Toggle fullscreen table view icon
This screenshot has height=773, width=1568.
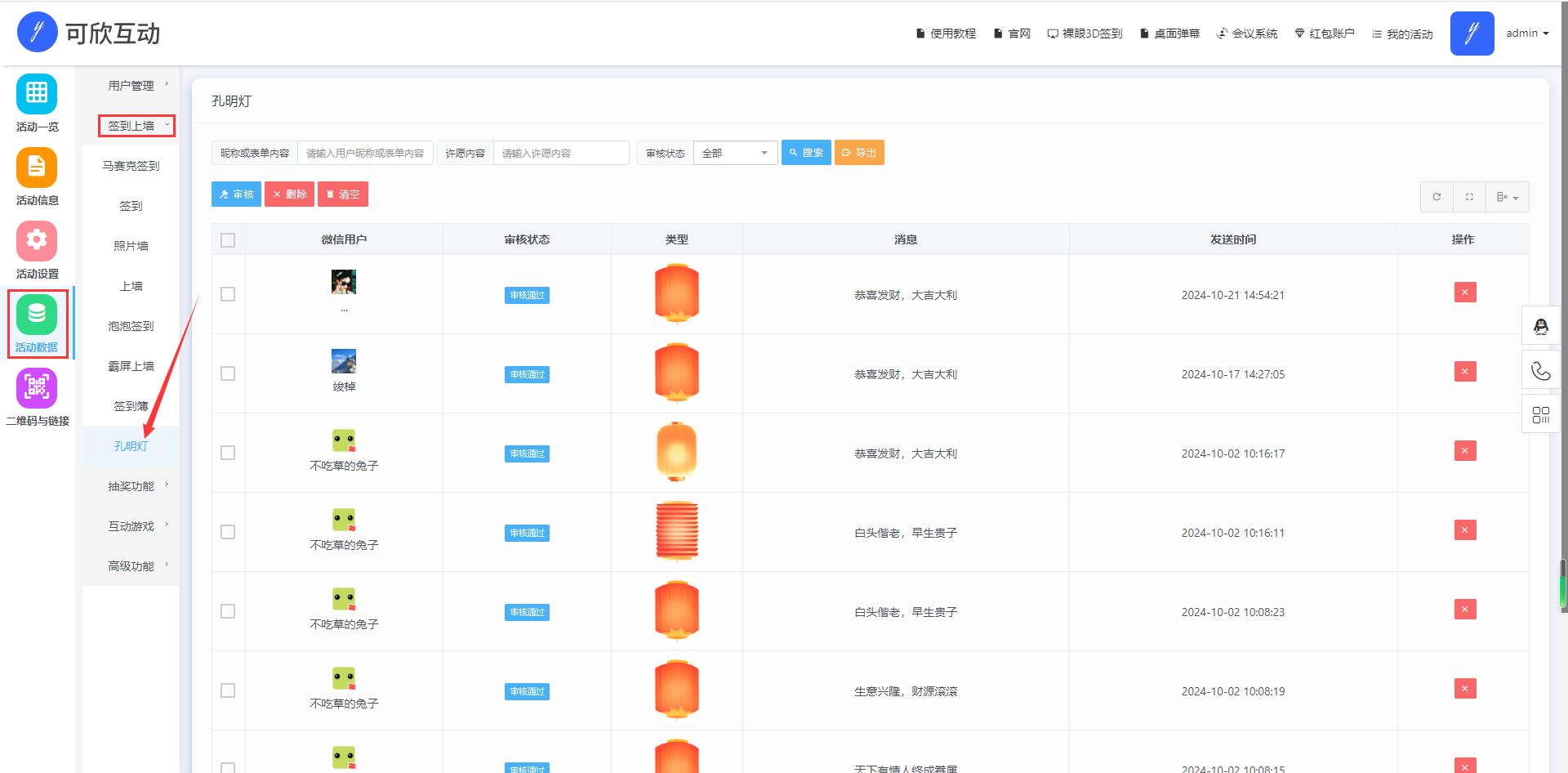1469,197
